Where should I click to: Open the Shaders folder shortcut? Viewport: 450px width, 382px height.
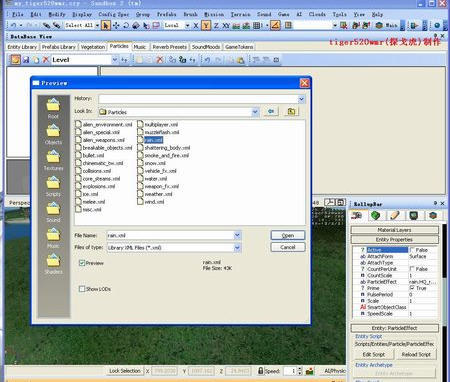53,264
